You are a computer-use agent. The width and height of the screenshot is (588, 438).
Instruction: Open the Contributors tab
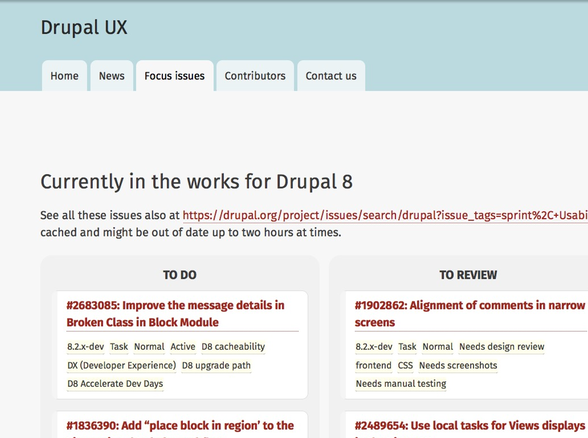pyautogui.click(x=255, y=76)
